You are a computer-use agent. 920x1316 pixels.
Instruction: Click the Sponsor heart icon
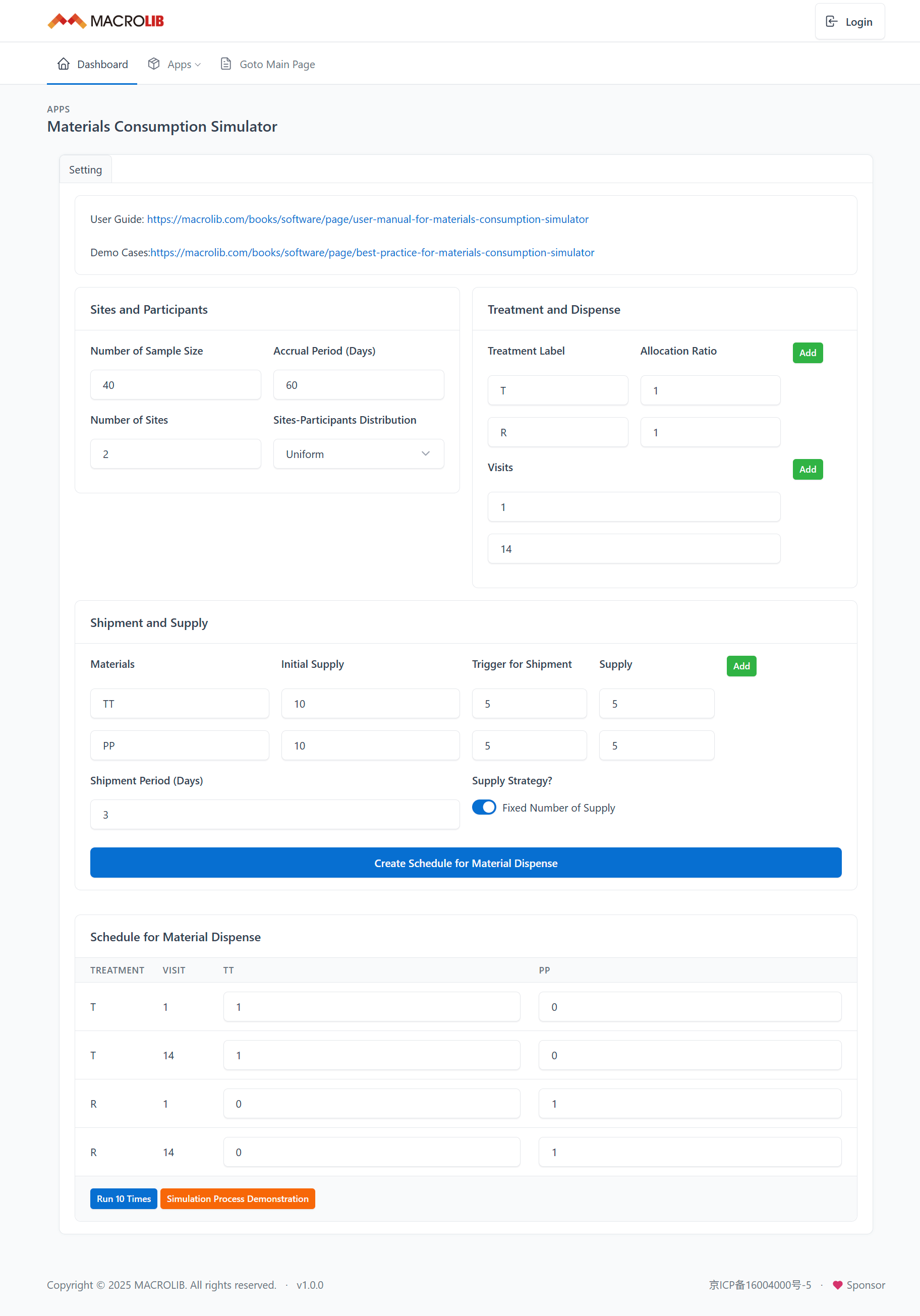pyautogui.click(x=837, y=1285)
